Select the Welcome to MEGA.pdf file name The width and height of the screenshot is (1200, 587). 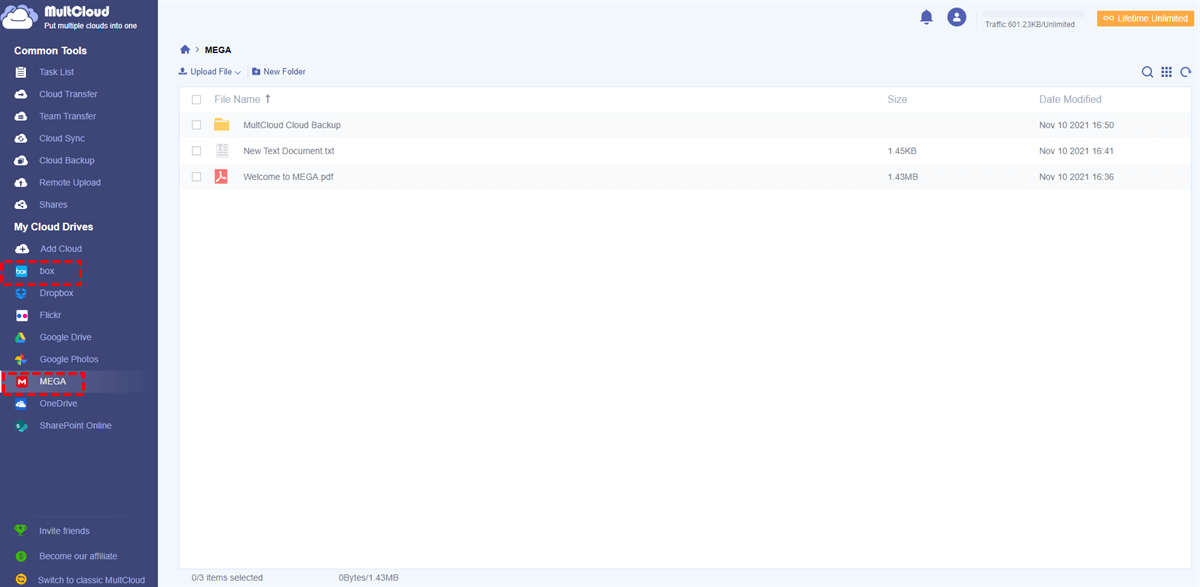pos(288,176)
